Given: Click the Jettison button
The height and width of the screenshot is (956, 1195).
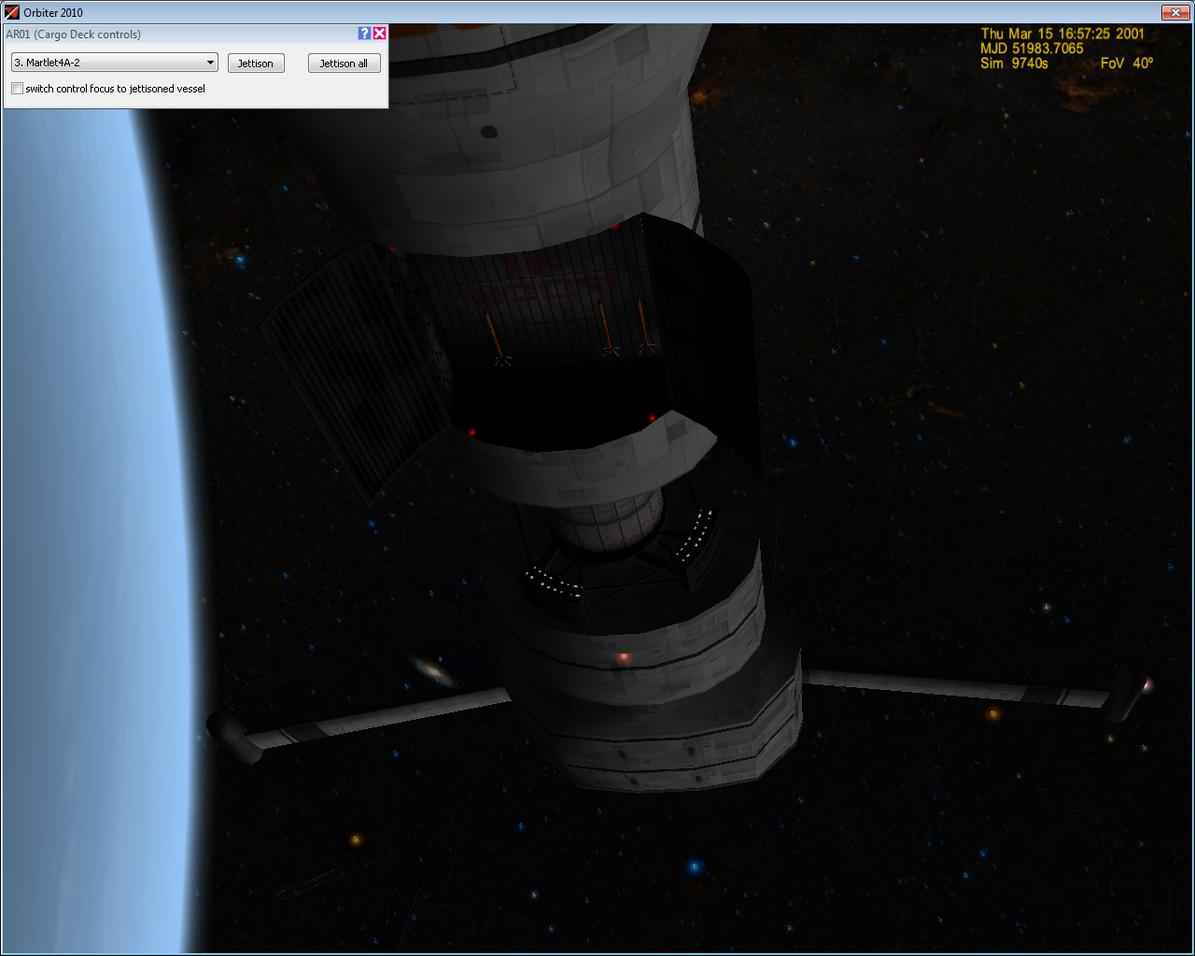Looking at the screenshot, I should [255, 63].
